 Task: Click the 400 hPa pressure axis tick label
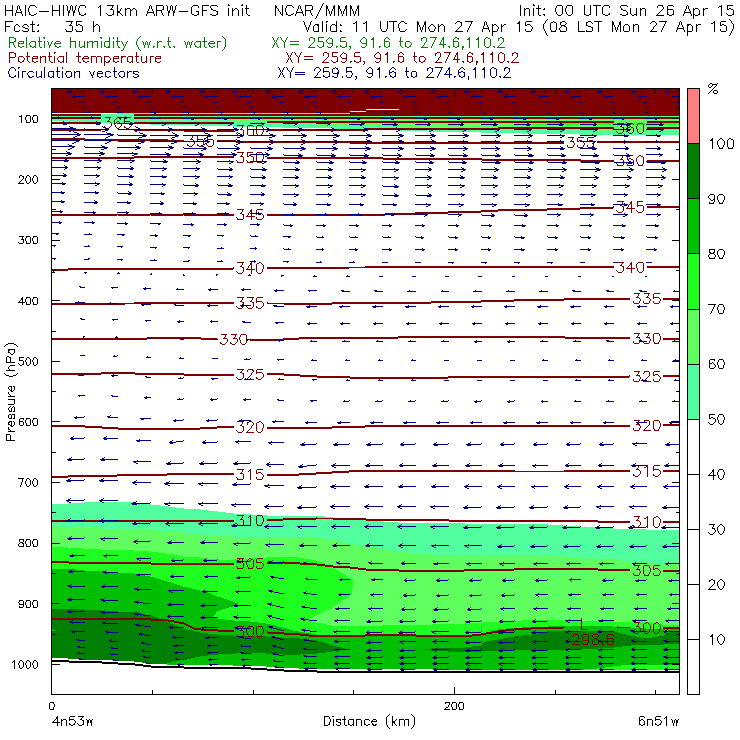point(28,301)
